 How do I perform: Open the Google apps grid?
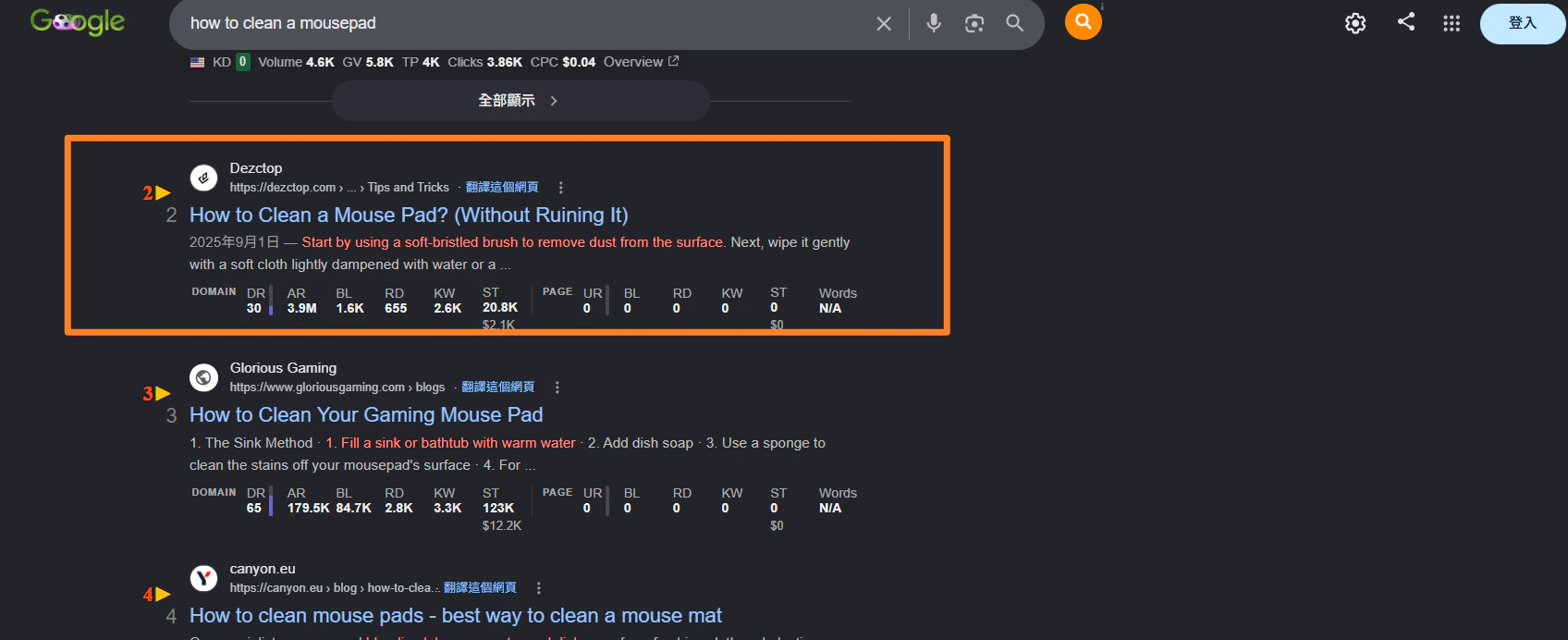(x=1452, y=23)
